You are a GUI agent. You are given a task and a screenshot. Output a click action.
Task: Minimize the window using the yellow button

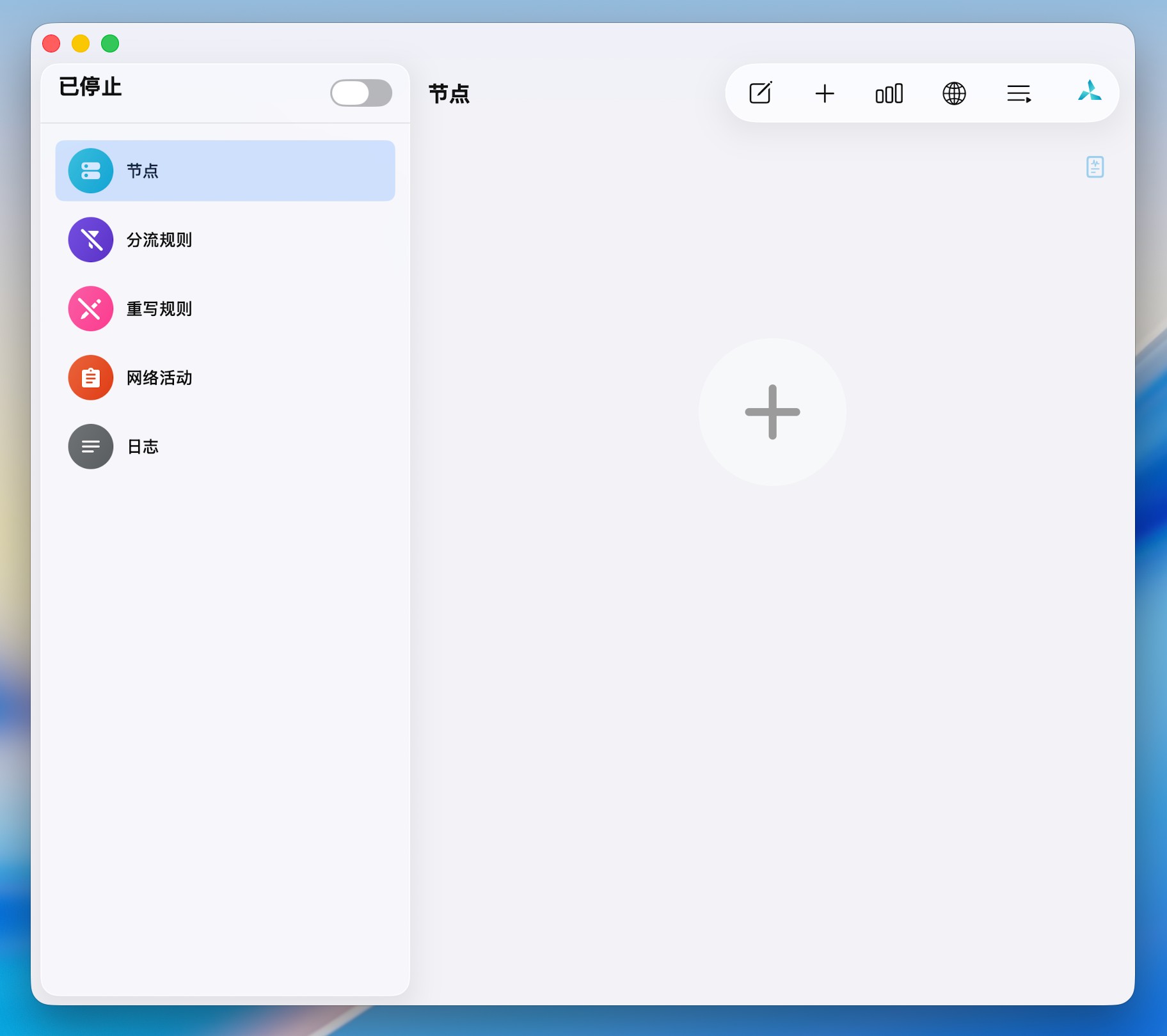(x=81, y=43)
